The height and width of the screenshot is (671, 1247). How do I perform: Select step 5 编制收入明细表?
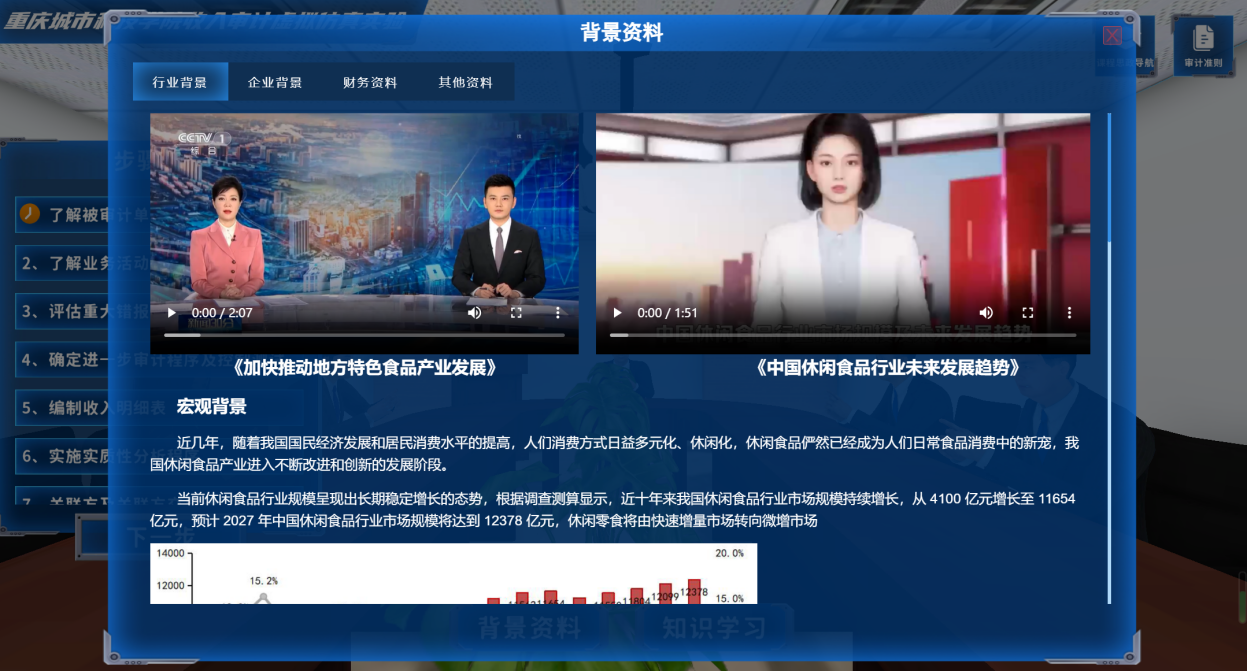[62, 408]
